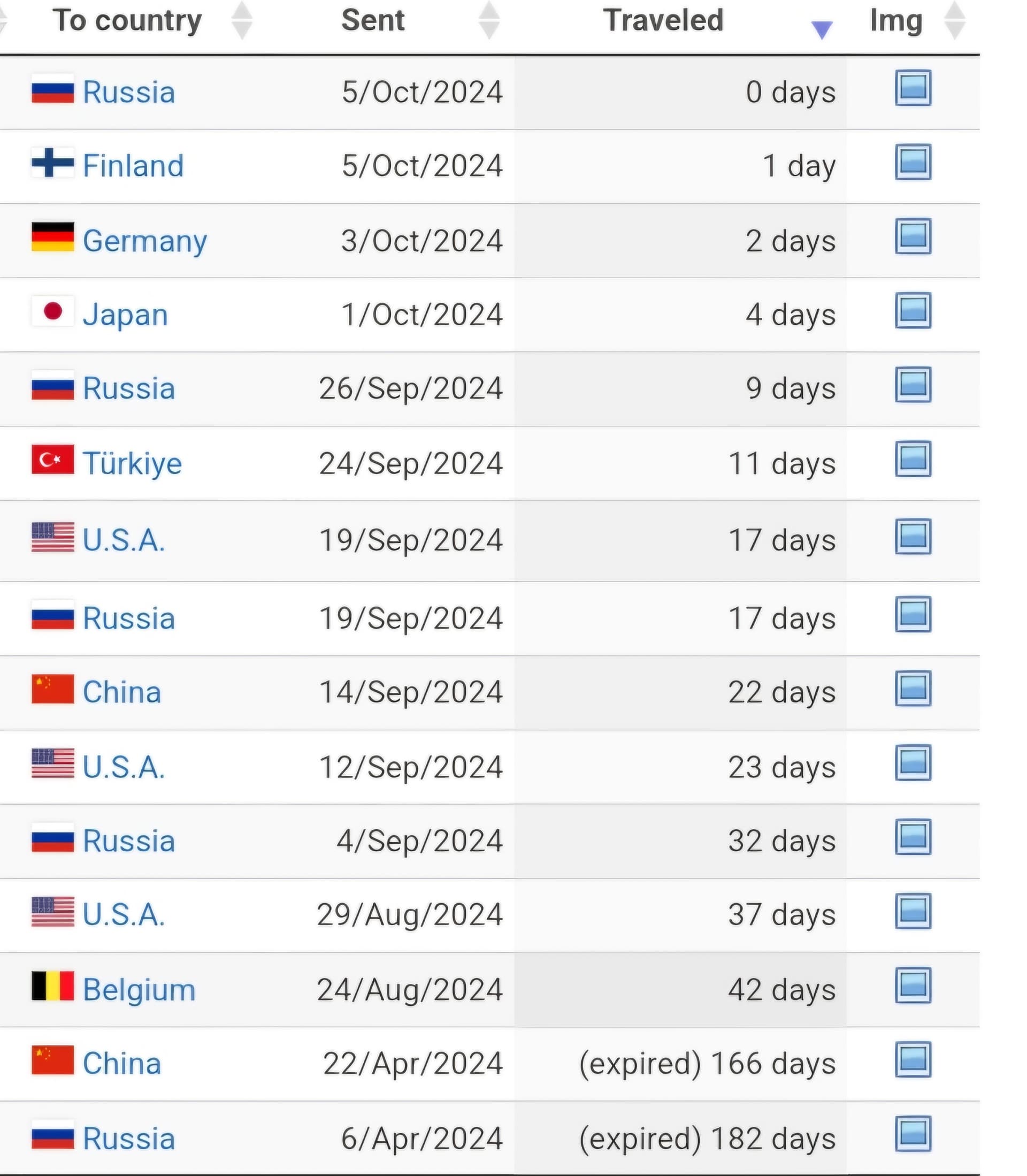Open image icon for Germany postcard
1027x1176 pixels.
click(913, 236)
